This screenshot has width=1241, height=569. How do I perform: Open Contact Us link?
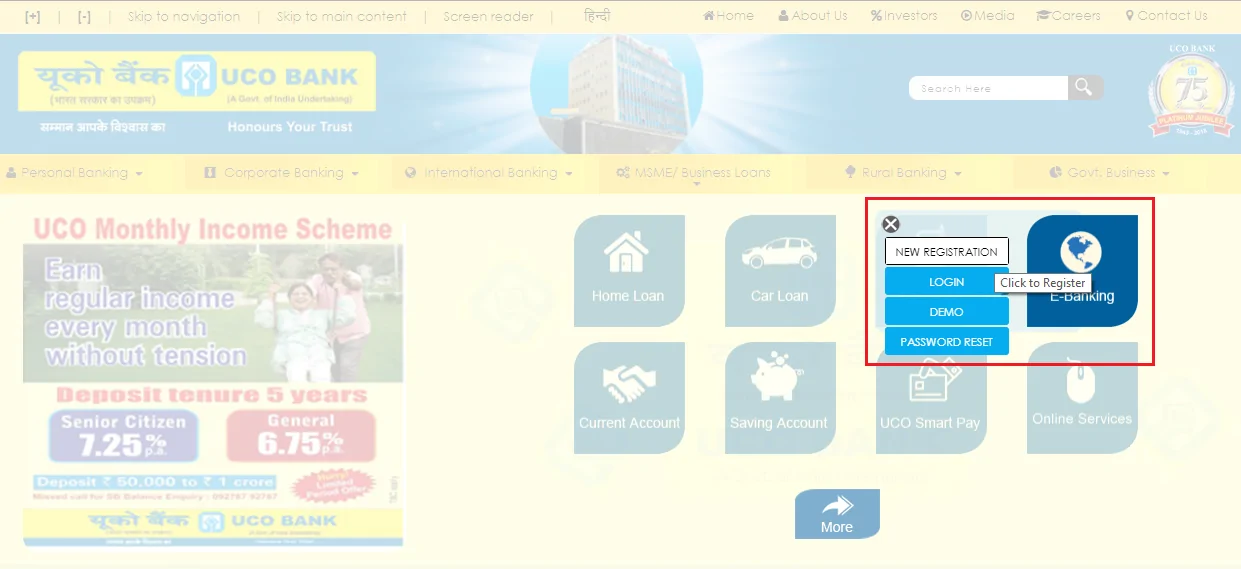(1166, 16)
